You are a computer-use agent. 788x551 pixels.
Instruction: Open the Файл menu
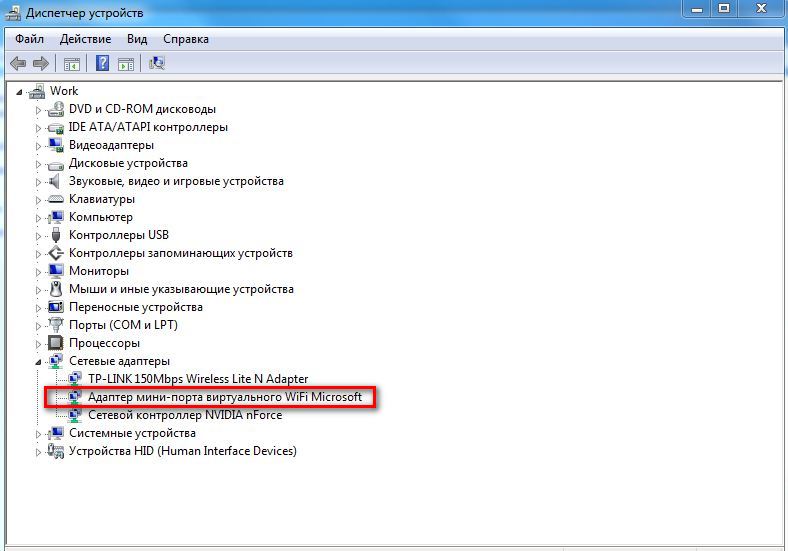tap(29, 39)
